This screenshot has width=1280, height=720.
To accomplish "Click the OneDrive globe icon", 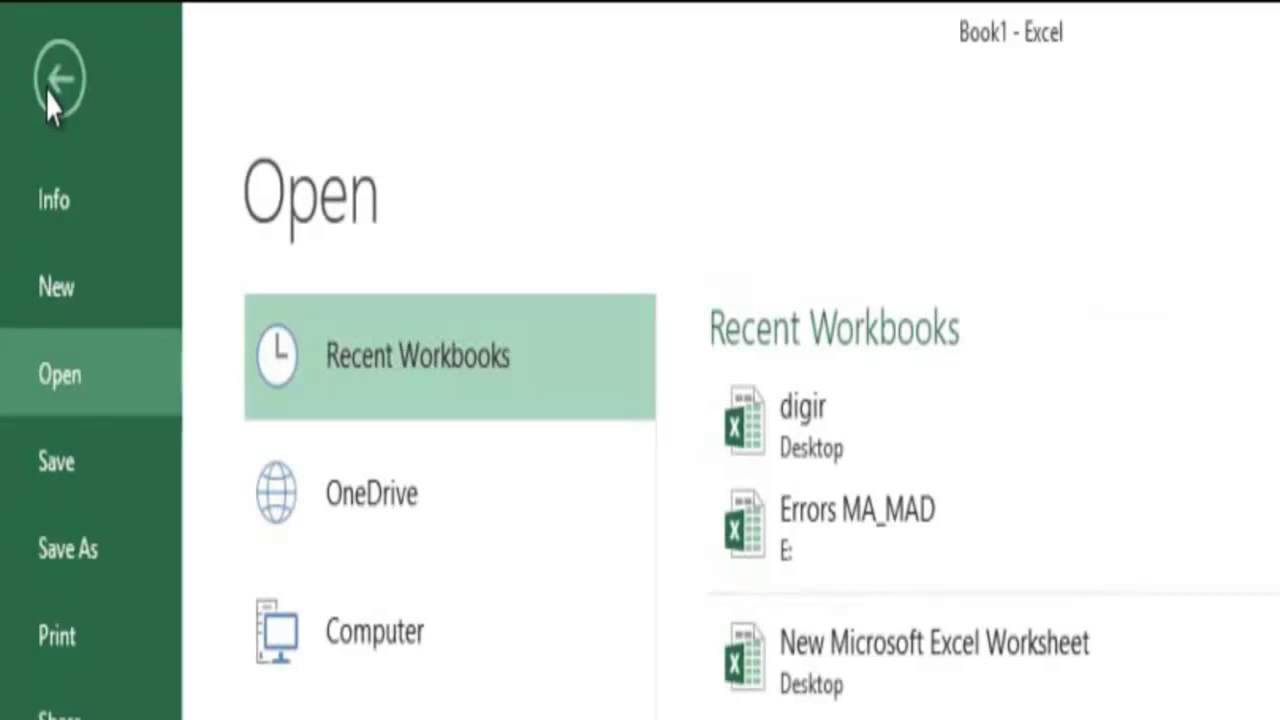I will pos(276,492).
